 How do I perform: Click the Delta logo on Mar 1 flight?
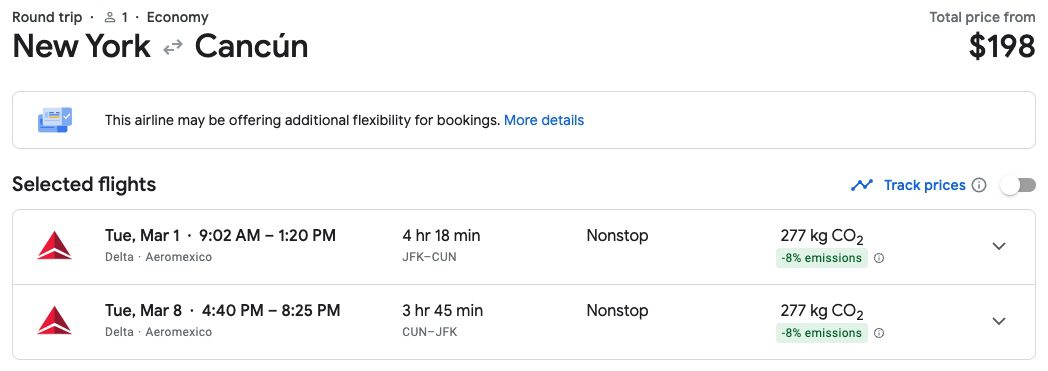(54, 246)
